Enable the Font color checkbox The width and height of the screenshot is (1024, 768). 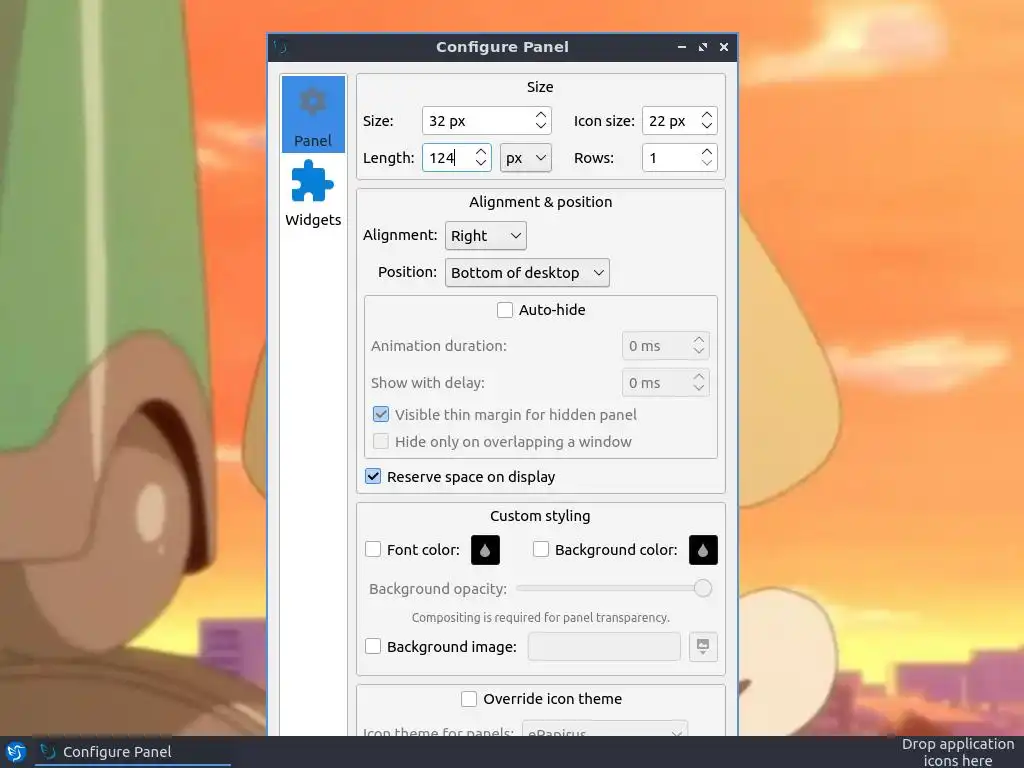tap(373, 550)
